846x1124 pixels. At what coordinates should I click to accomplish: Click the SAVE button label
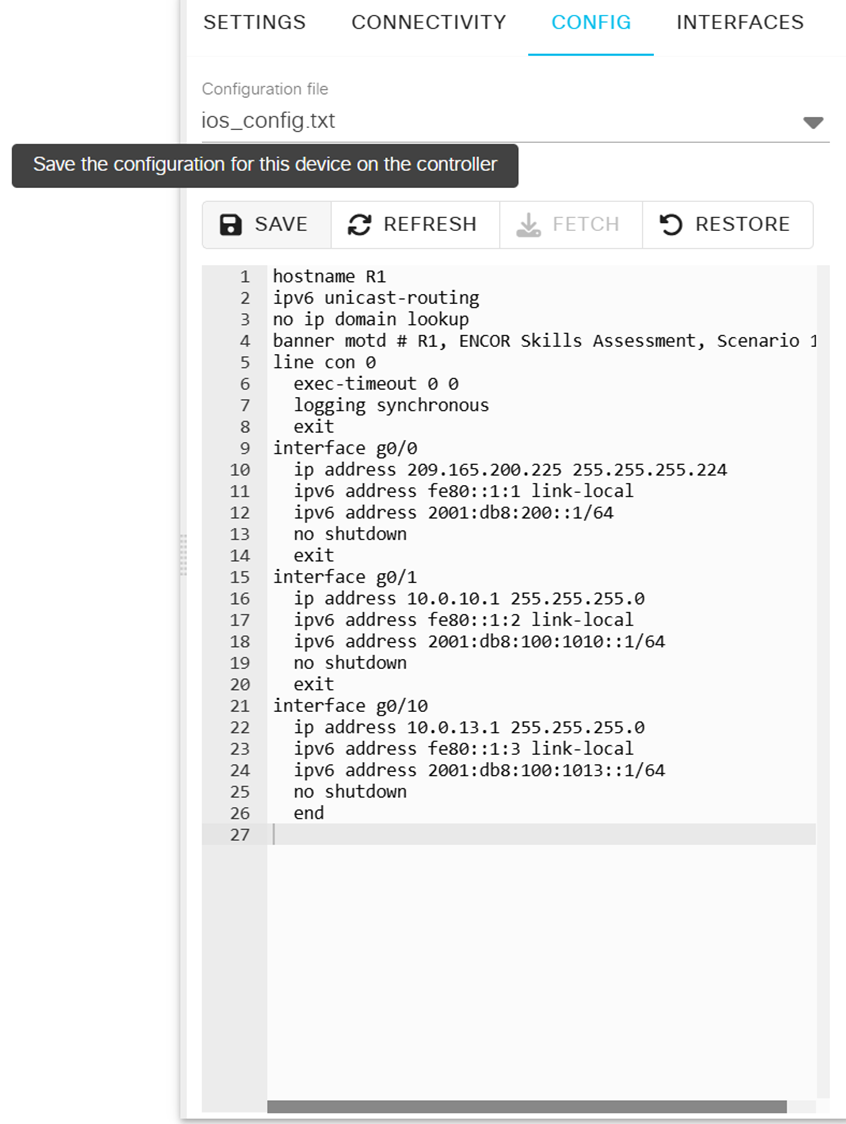(x=281, y=224)
